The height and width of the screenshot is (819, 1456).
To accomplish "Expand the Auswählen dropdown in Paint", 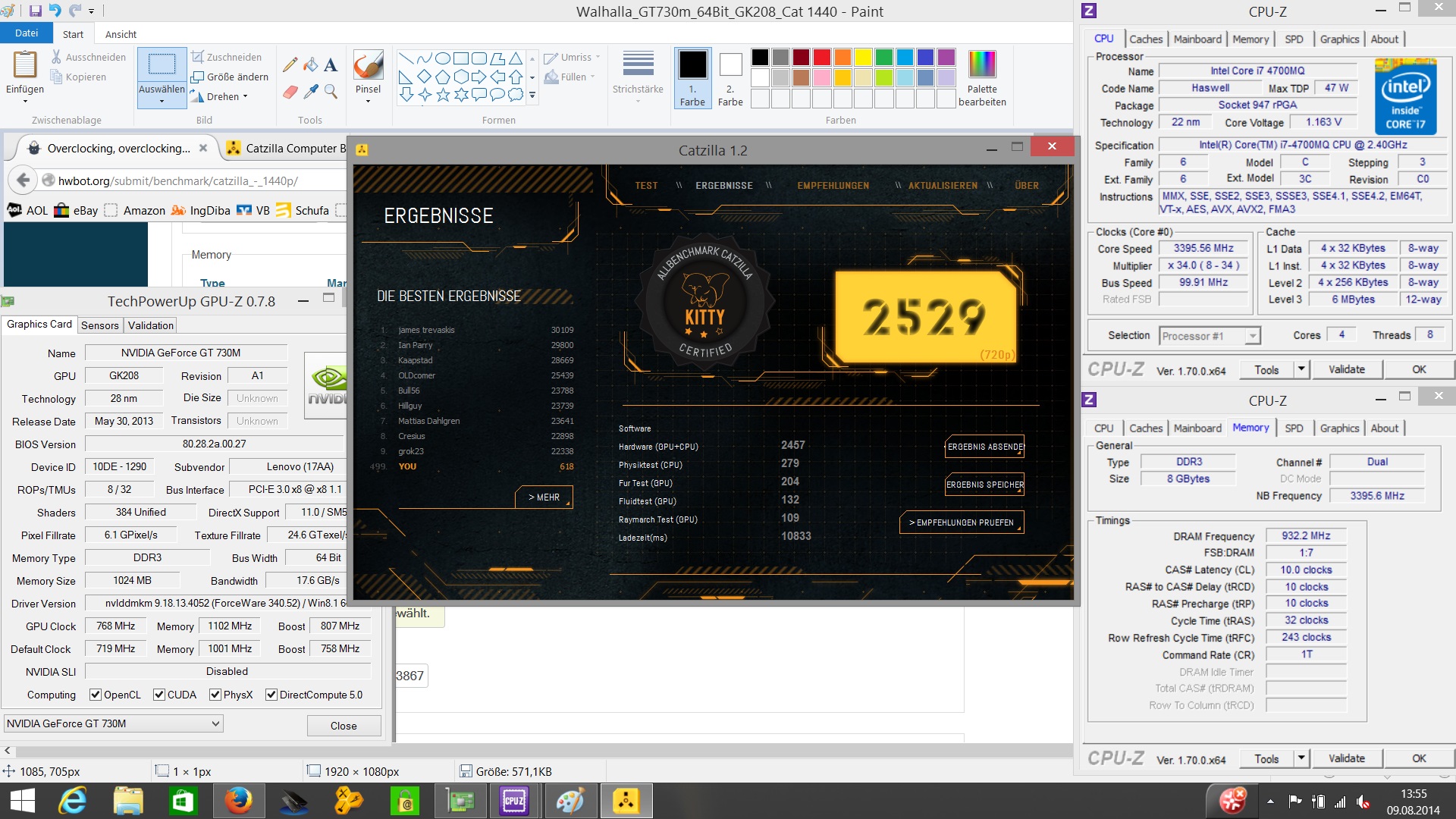I will pyautogui.click(x=162, y=101).
